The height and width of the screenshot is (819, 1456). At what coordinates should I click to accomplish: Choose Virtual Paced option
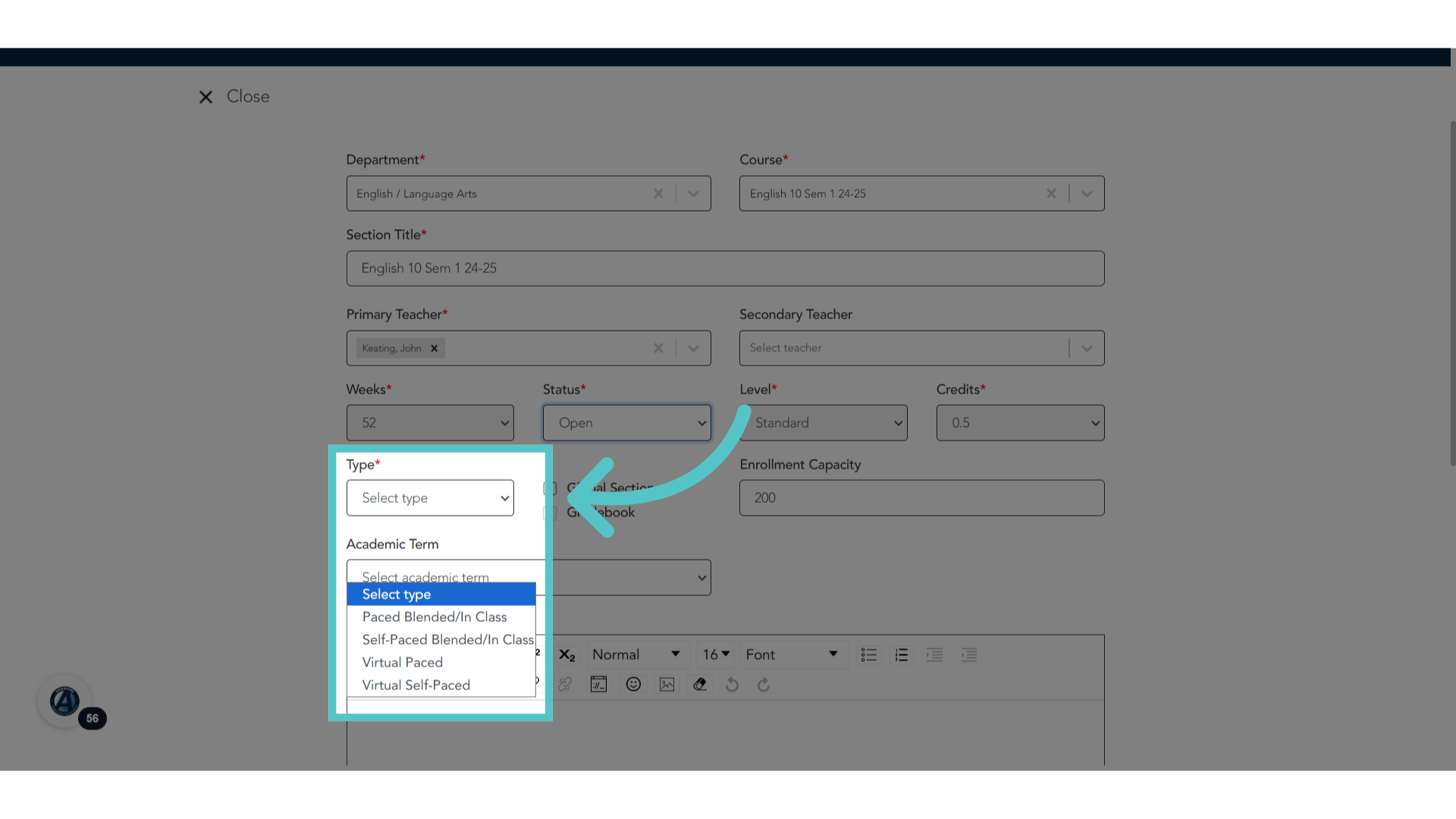pos(441,663)
